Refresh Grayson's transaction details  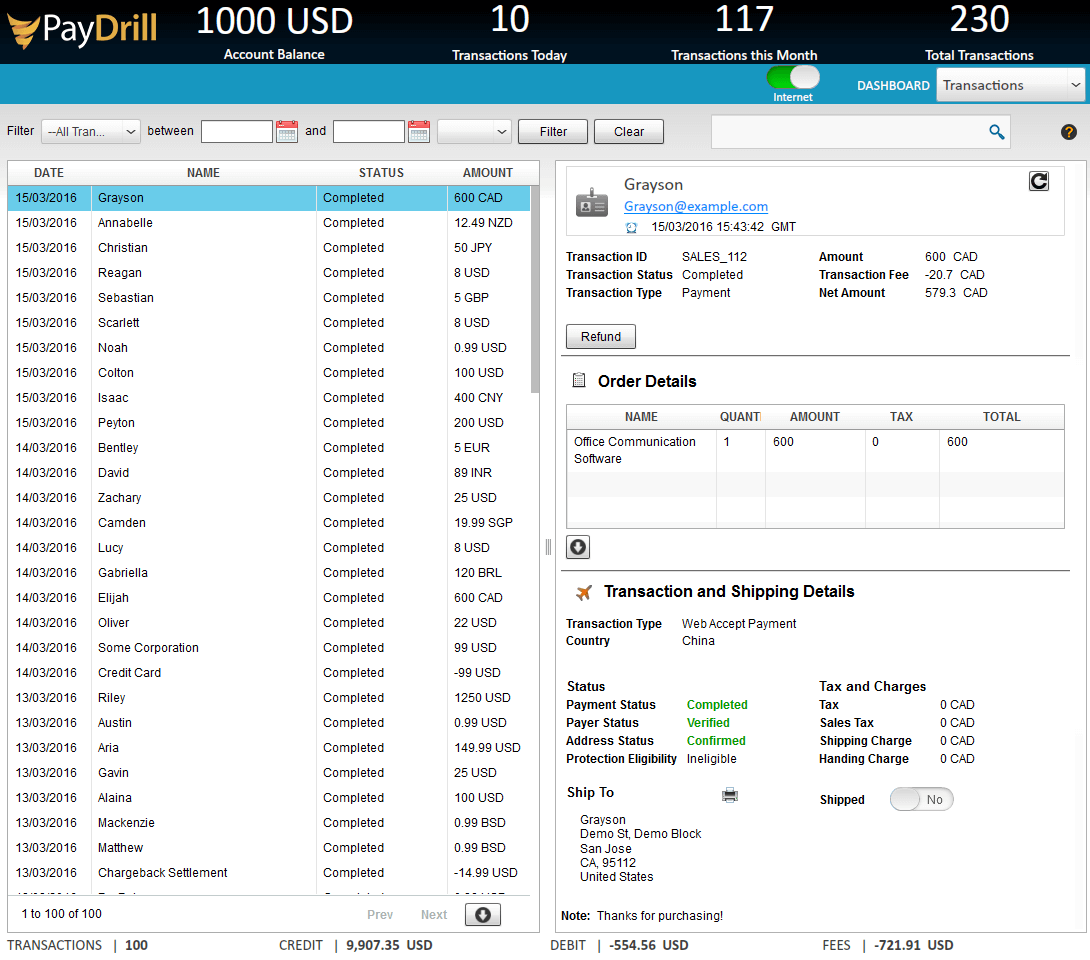1039,181
